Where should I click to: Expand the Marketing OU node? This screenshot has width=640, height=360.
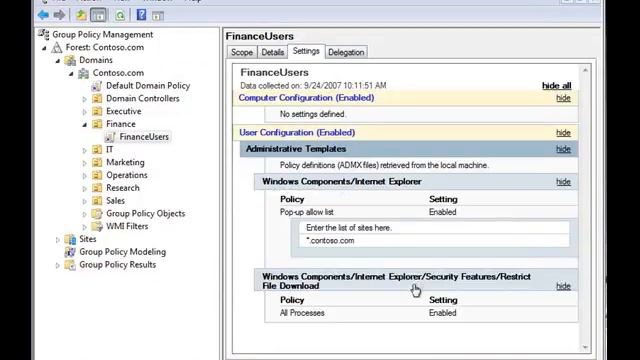(84, 163)
